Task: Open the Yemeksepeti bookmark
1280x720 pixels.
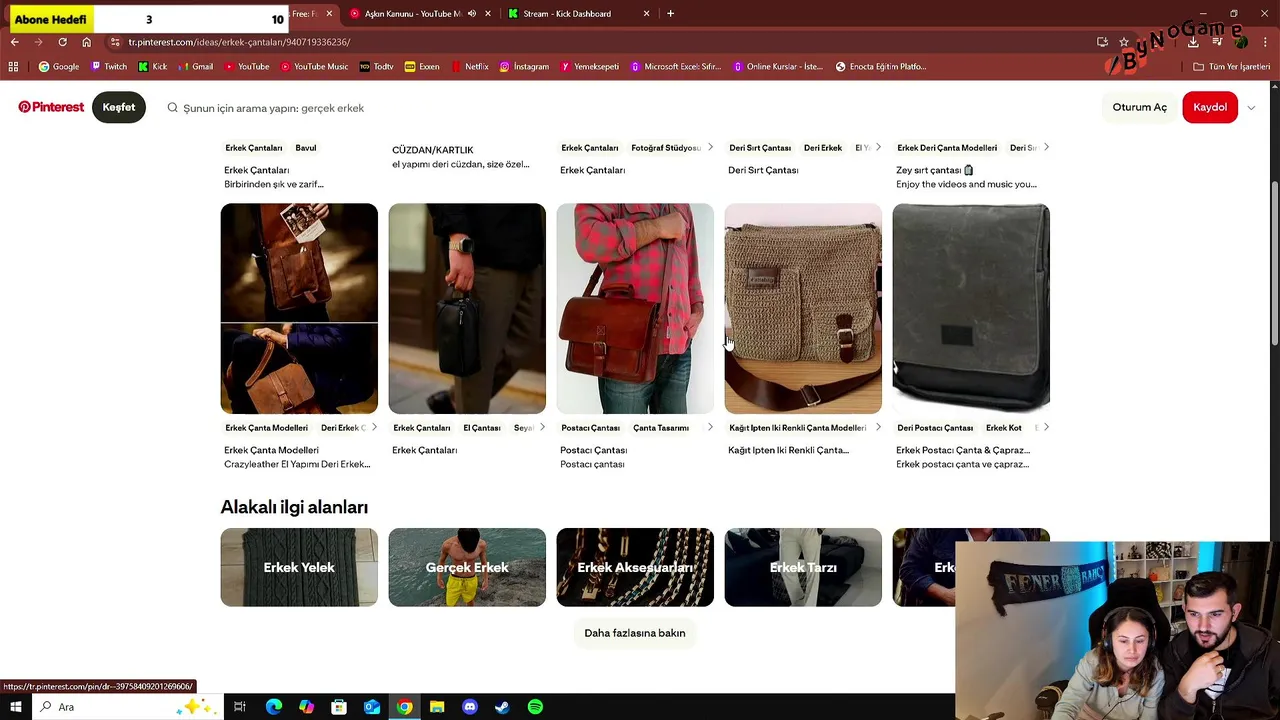Action: click(590, 67)
